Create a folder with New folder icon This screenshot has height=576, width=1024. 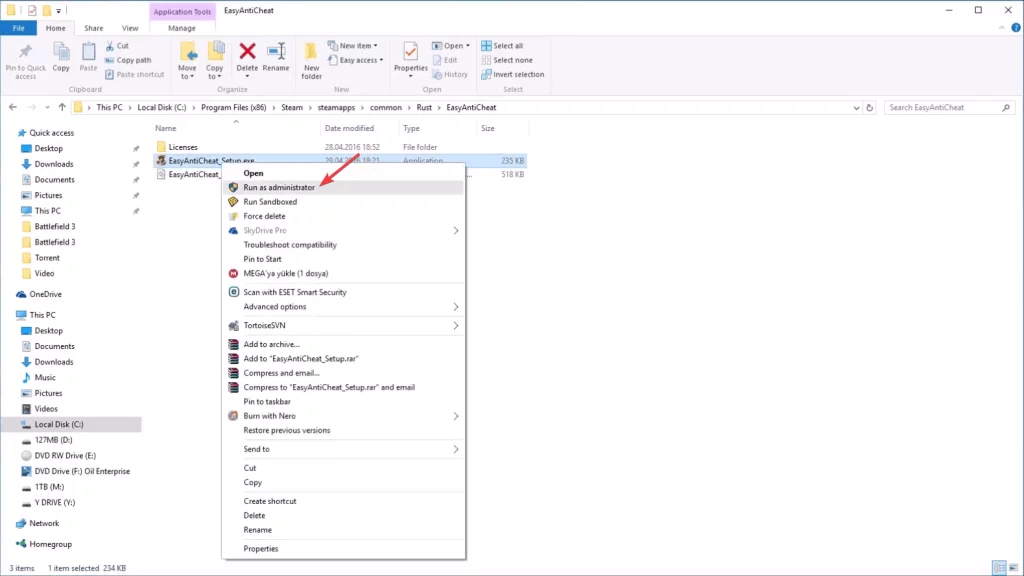coord(311,58)
